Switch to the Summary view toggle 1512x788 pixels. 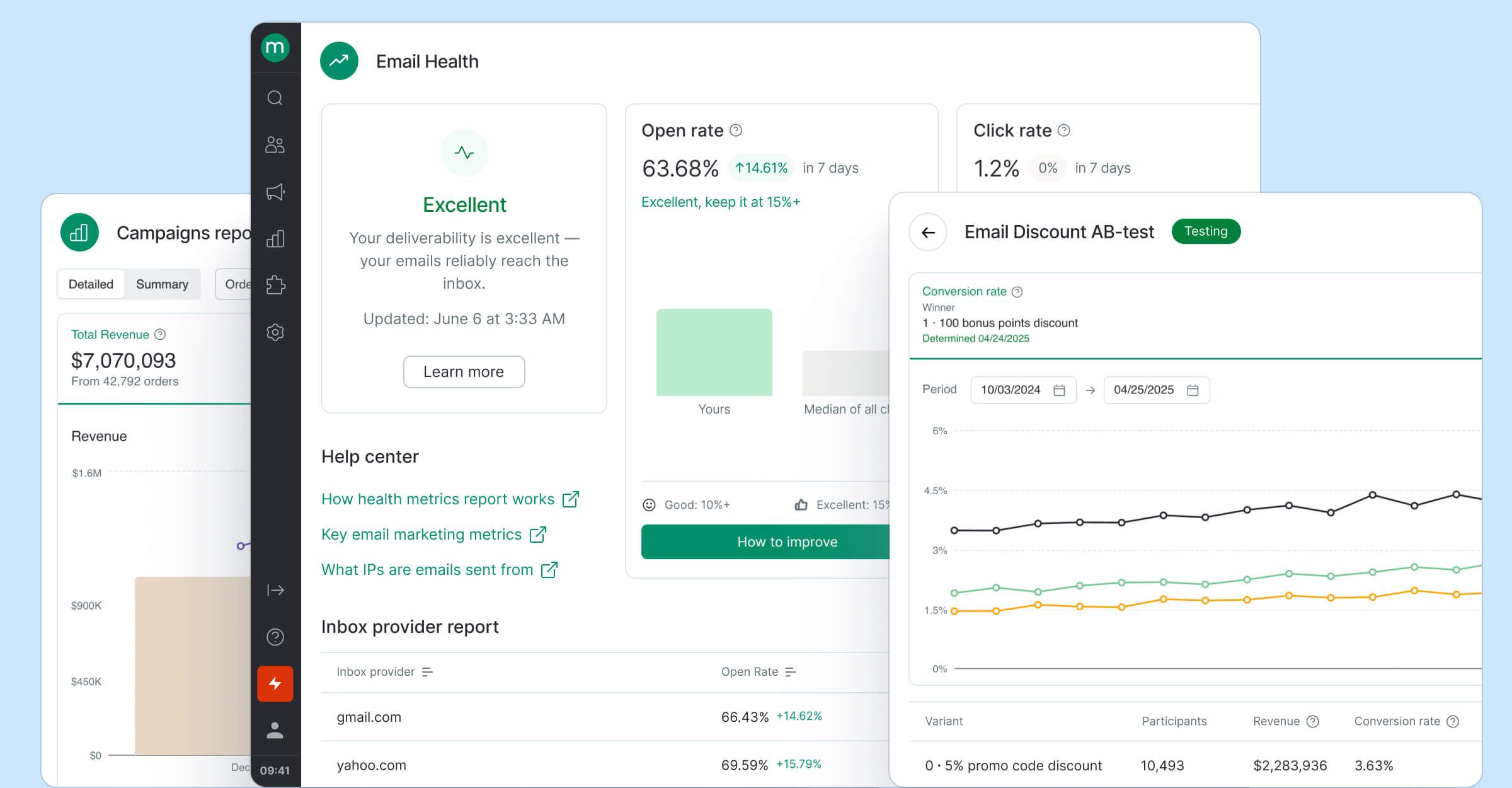click(162, 284)
